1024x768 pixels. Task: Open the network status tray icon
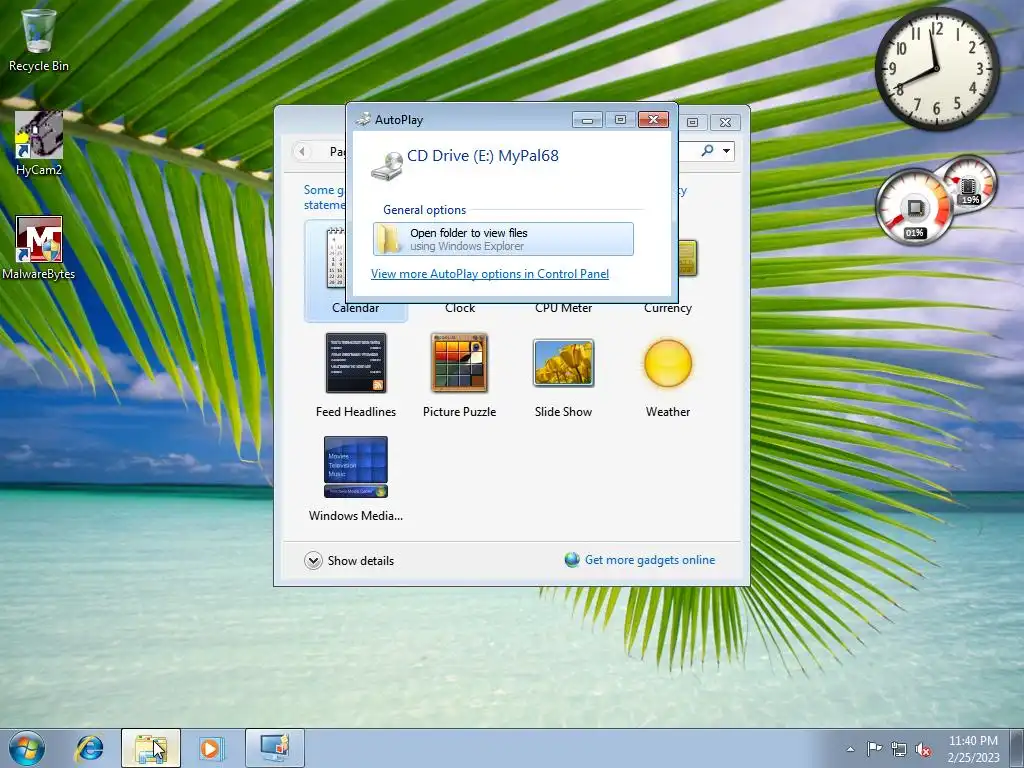(x=899, y=749)
